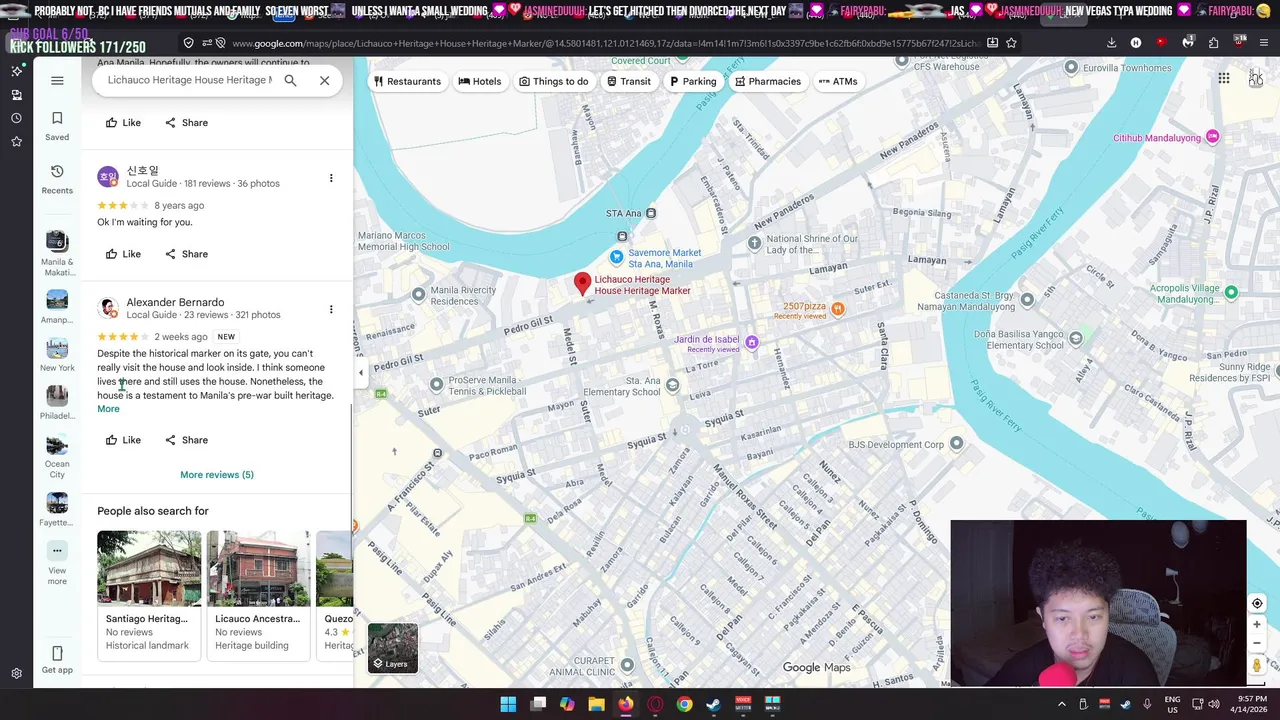This screenshot has height=720, width=1280.
Task: Click the Jardin de Isabel marker
Action: pyautogui.click(x=752, y=342)
